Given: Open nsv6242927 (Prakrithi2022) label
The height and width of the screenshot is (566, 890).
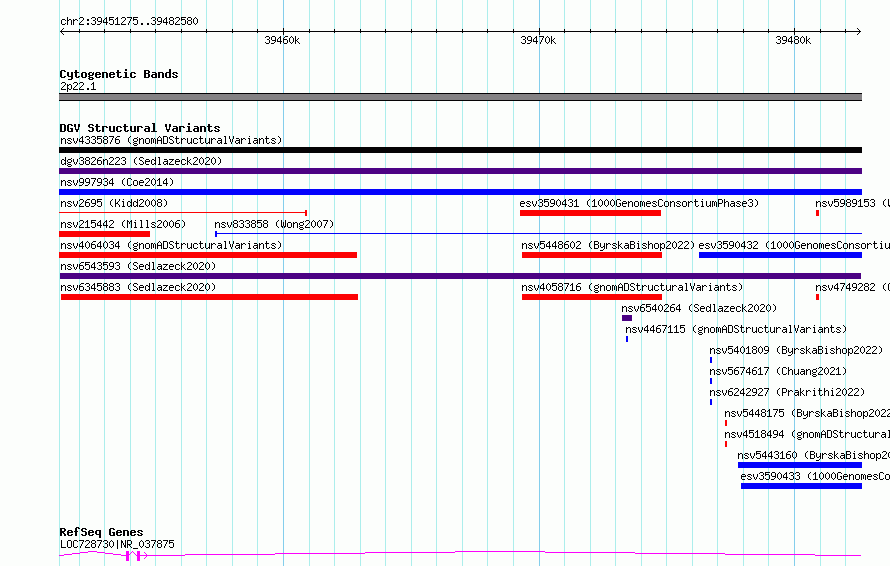Looking at the screenshot, I should [x=787, y=392].
